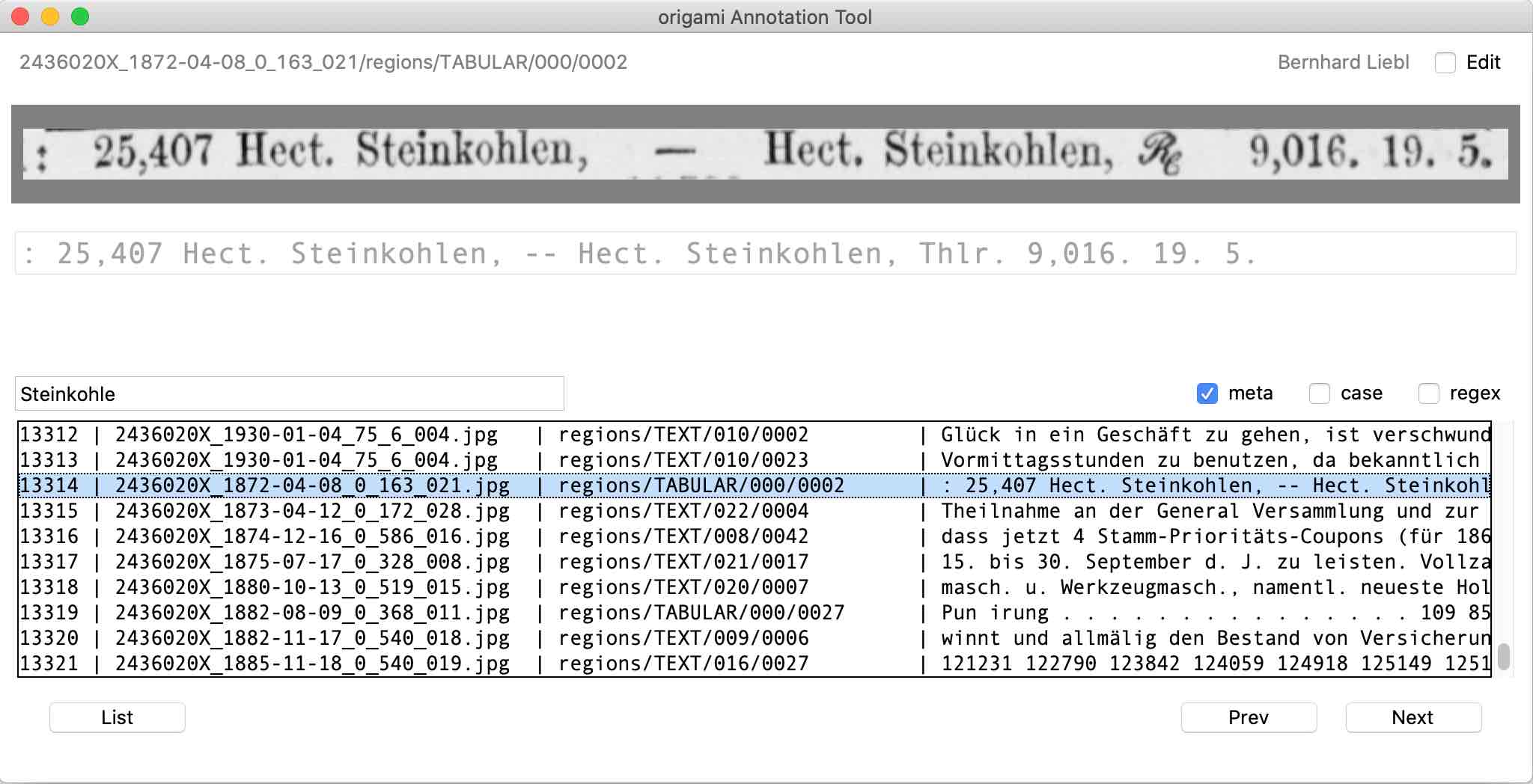This screenshot has width=1533, height=784.
Task: Focus the Steinkohle search field
Action: [290, 393]
